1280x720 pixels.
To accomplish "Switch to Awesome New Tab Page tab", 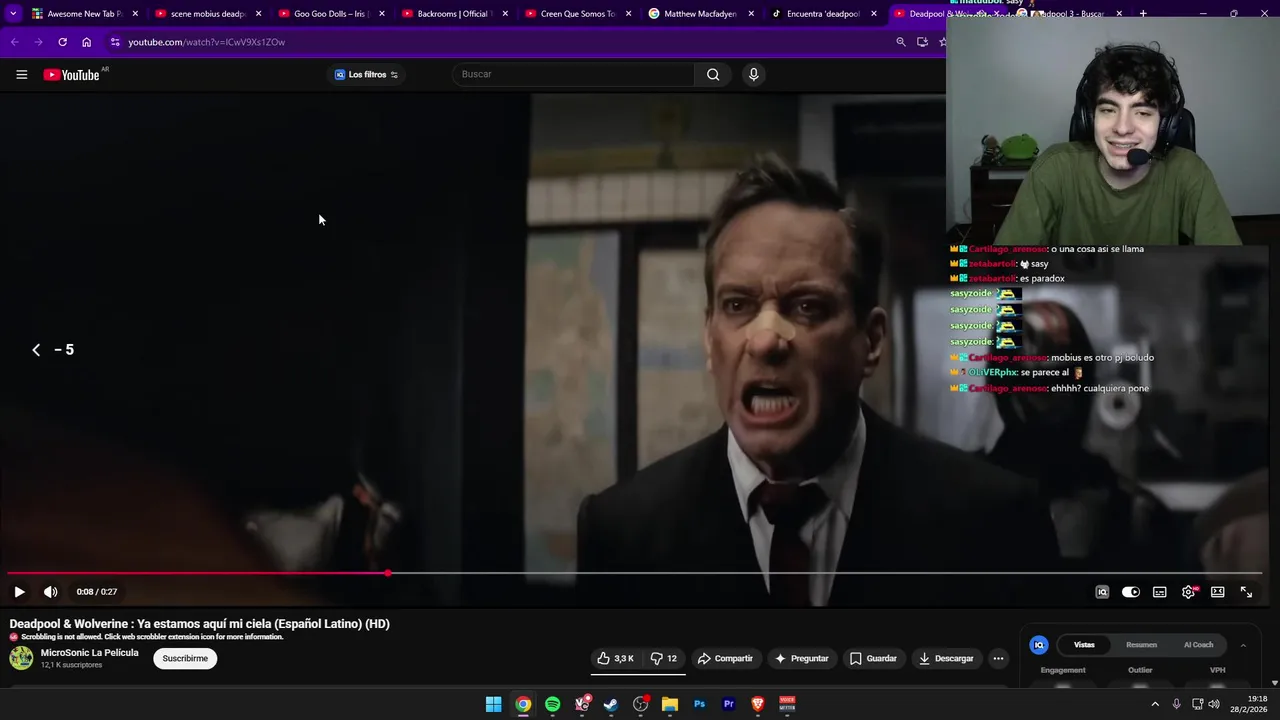I will [84, 14].
